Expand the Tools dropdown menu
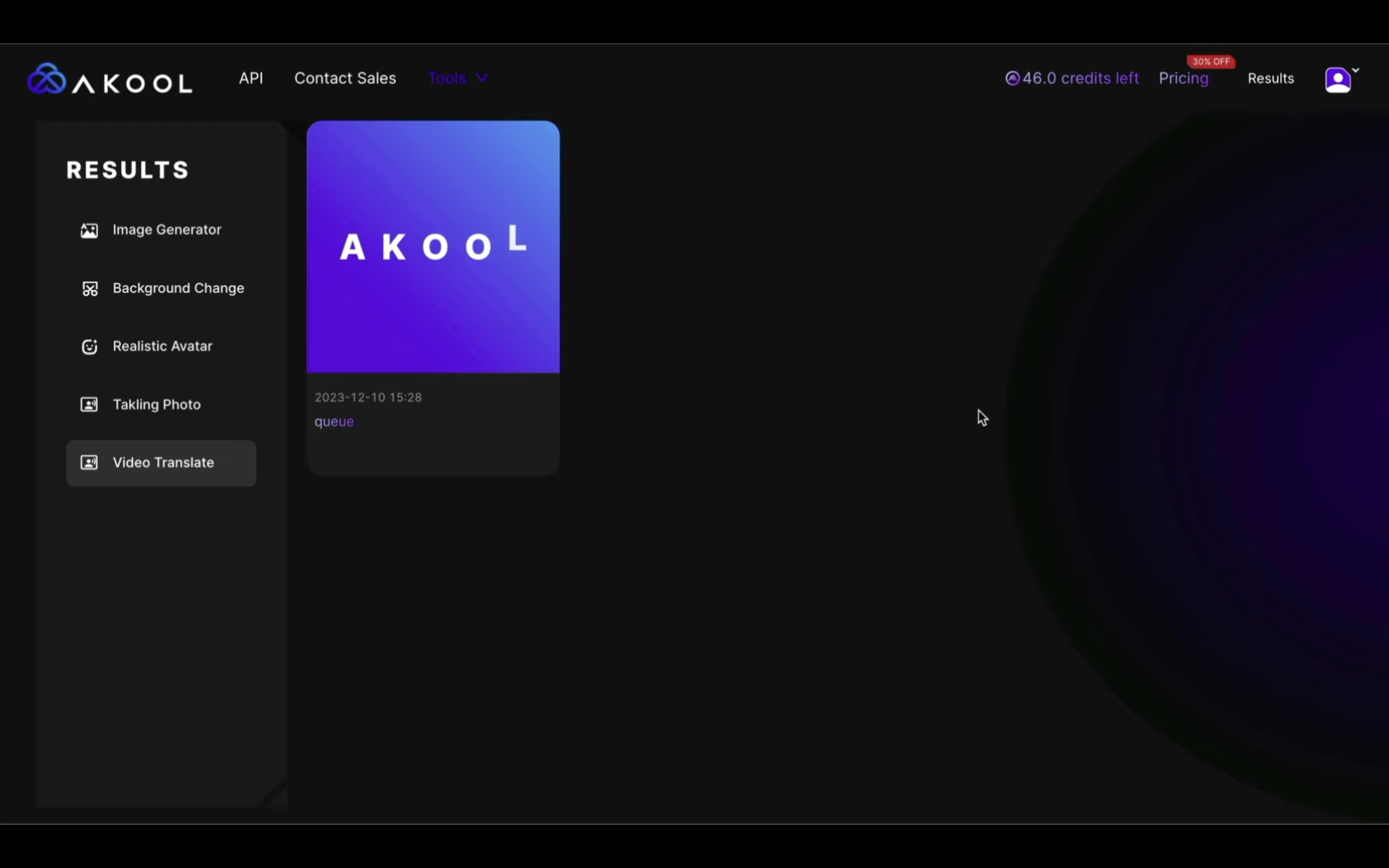 [458, 78]
